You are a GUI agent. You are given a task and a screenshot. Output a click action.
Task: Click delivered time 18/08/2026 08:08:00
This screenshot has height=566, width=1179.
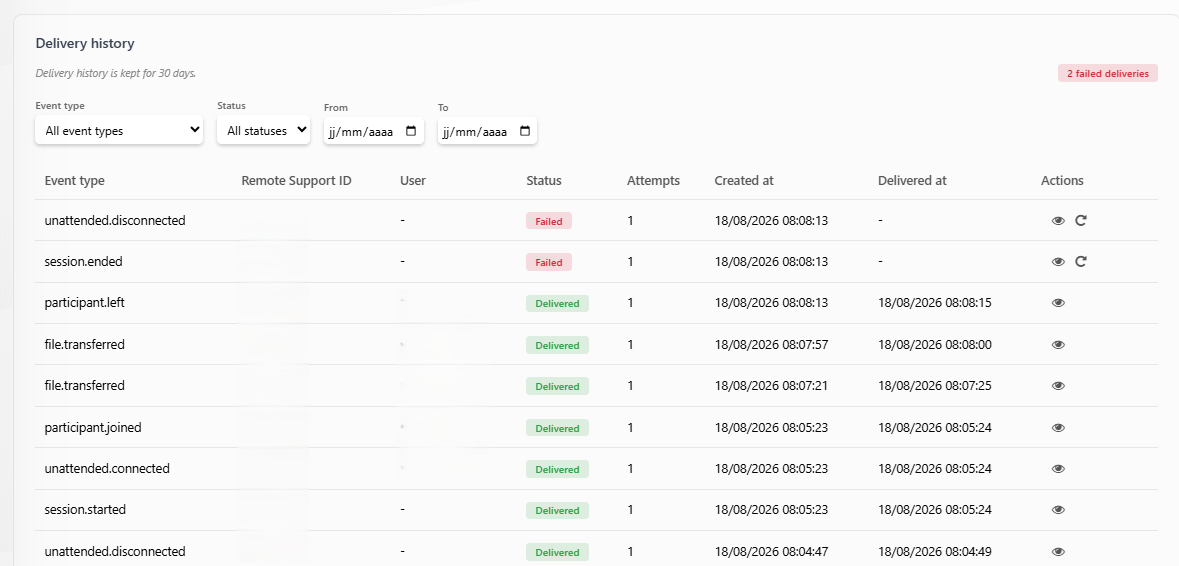935,345
